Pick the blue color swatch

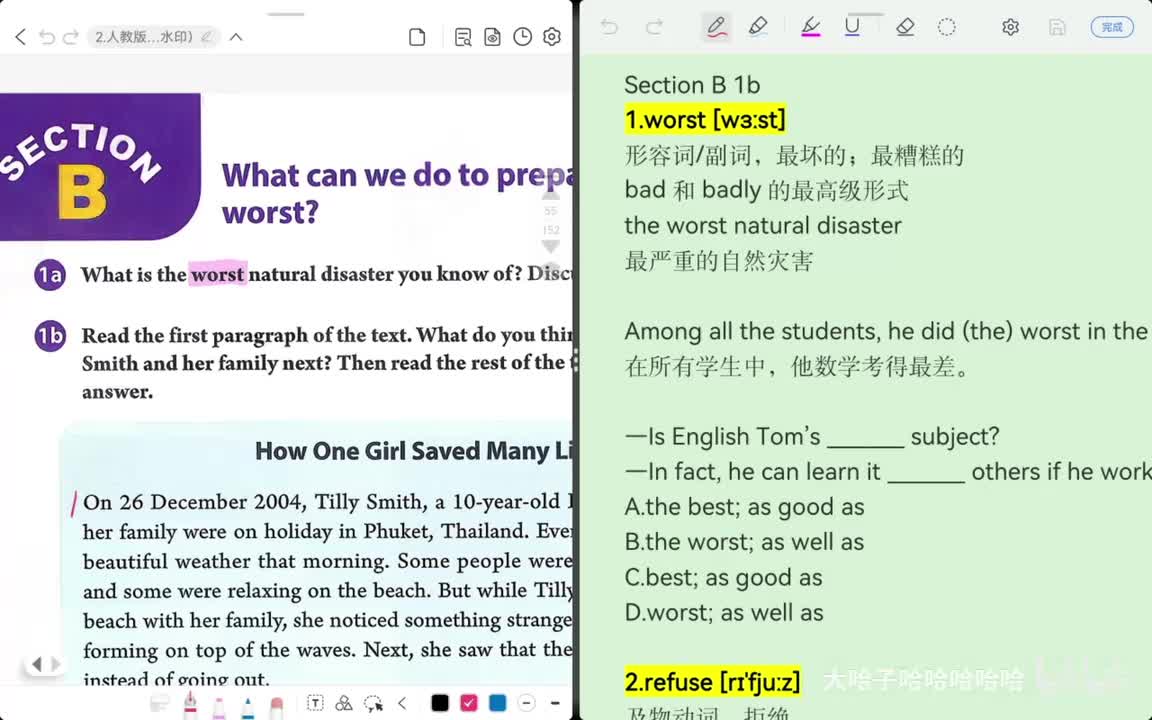pyautogui.click(x=497, y=703)
